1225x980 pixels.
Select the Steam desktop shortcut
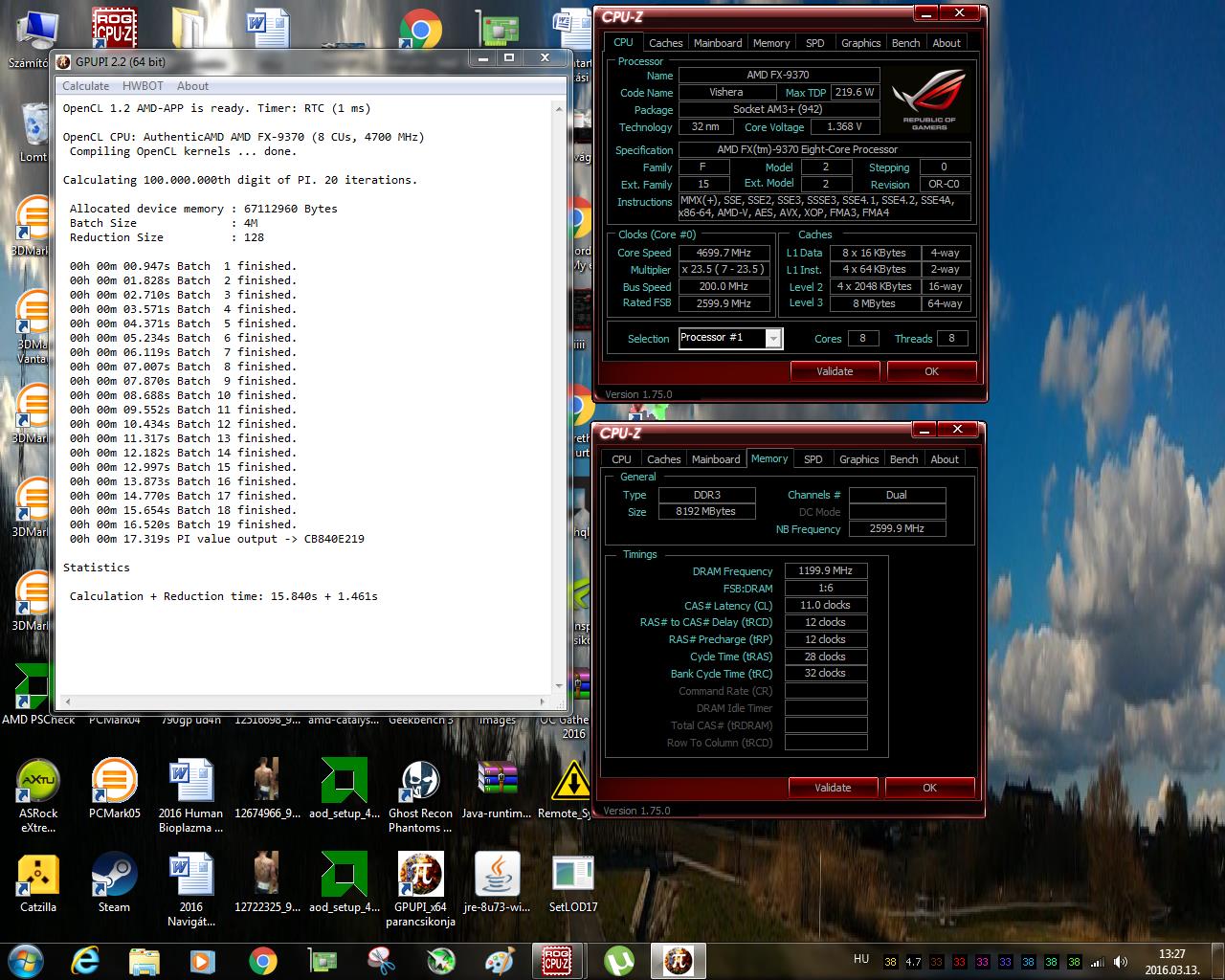pos(114,882)
